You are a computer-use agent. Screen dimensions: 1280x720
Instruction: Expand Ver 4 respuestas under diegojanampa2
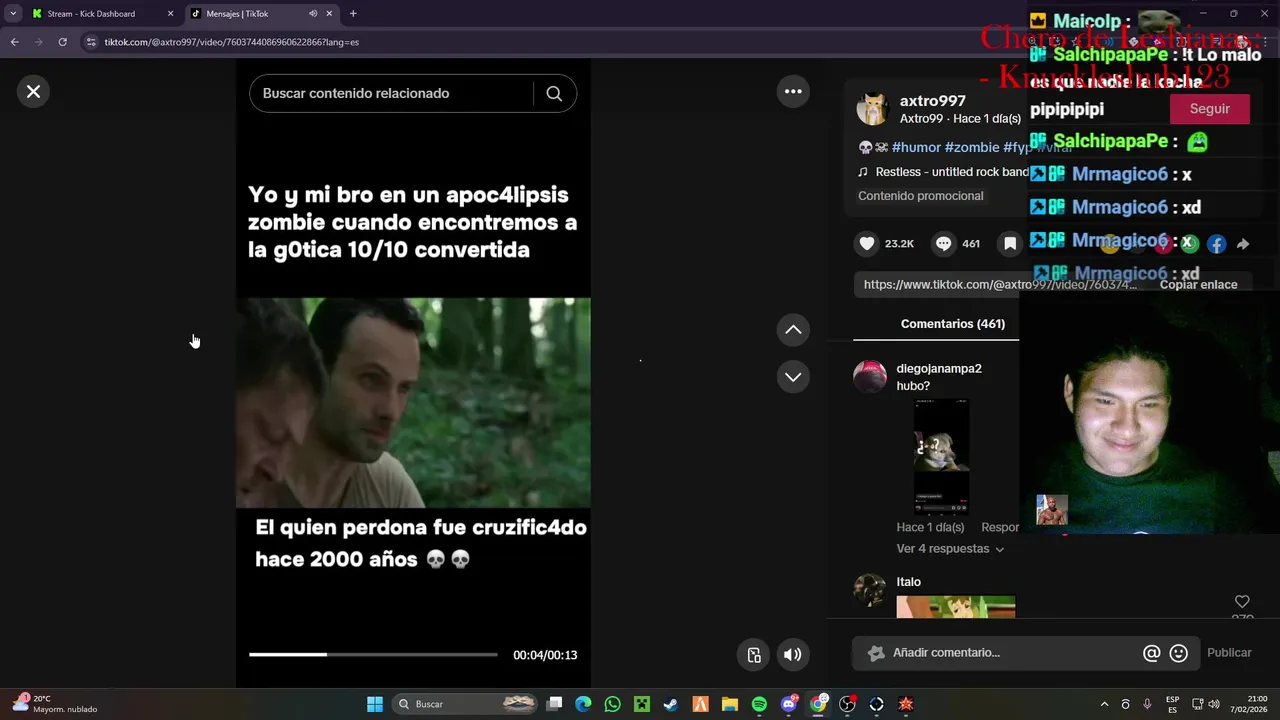click(950, 549)
